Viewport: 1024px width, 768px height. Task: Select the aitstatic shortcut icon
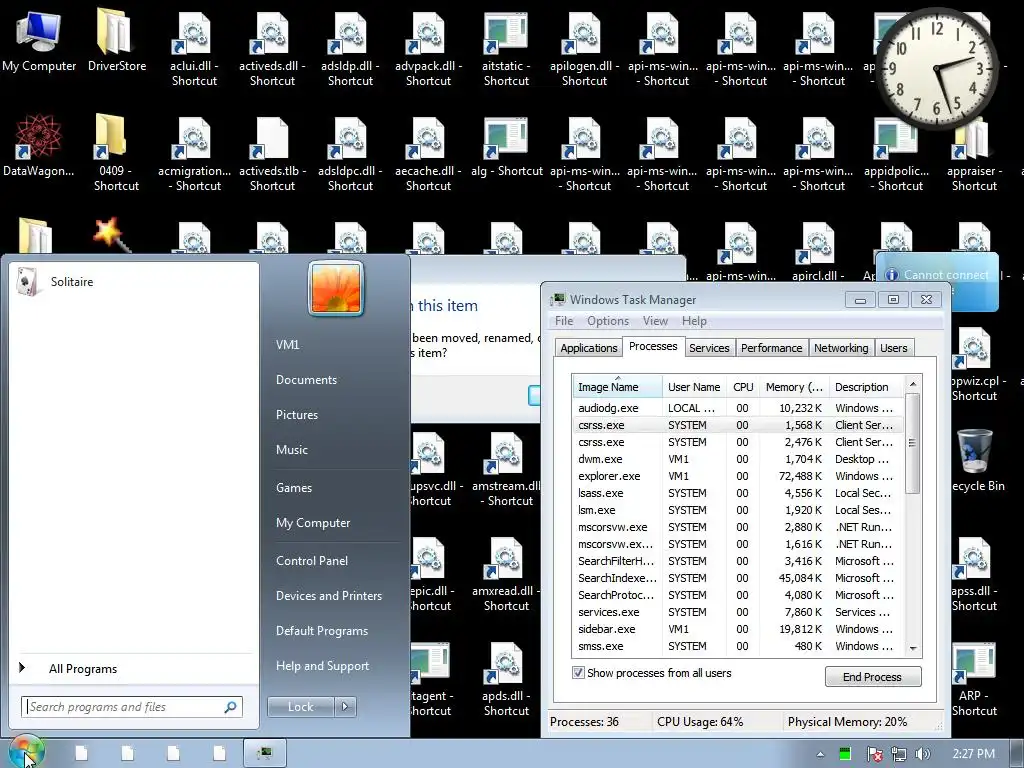tap(506, 49)
